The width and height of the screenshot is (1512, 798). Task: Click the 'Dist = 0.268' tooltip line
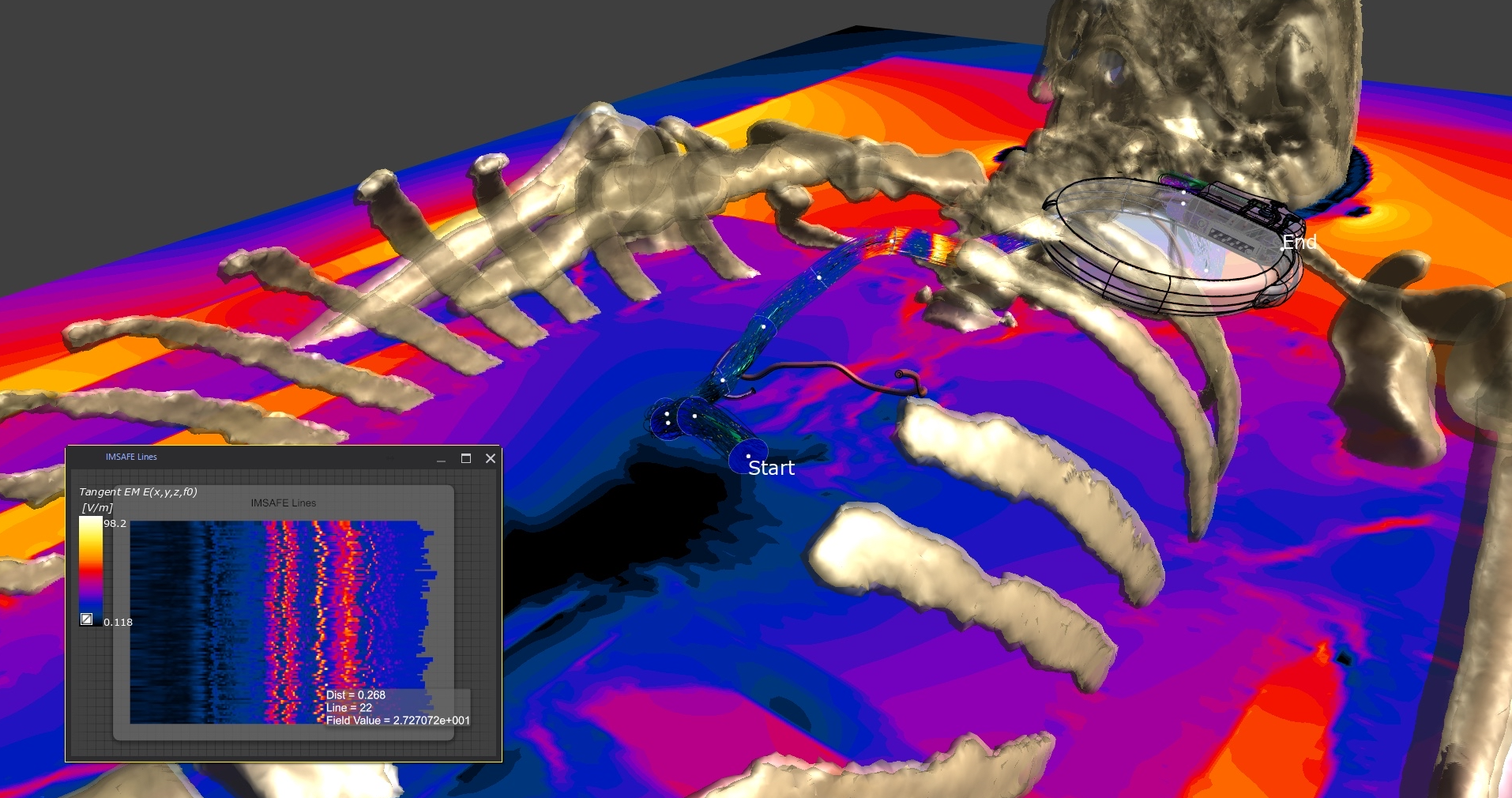355,695
